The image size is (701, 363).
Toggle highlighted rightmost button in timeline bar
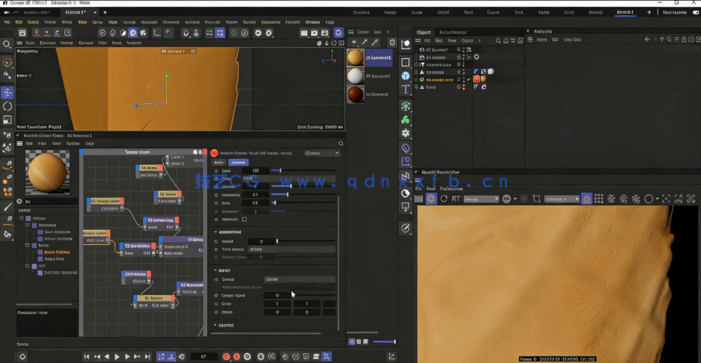(x=327, y=356)
